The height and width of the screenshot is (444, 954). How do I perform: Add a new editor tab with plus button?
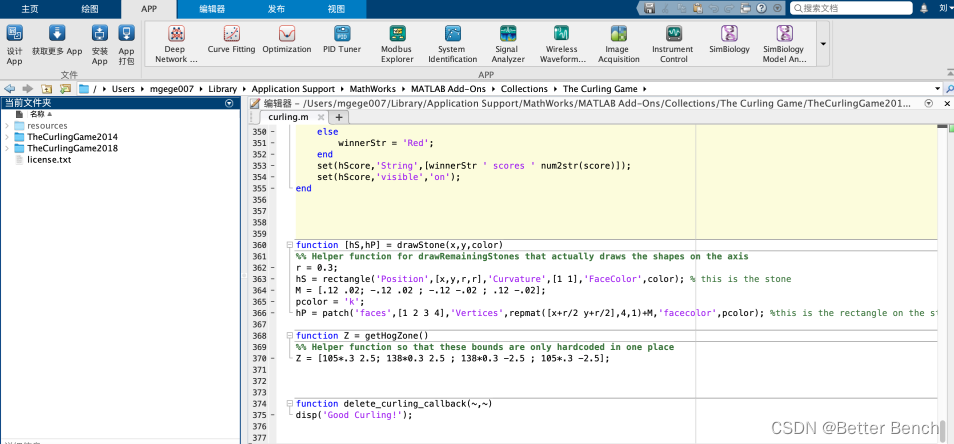tap(339, 117)
